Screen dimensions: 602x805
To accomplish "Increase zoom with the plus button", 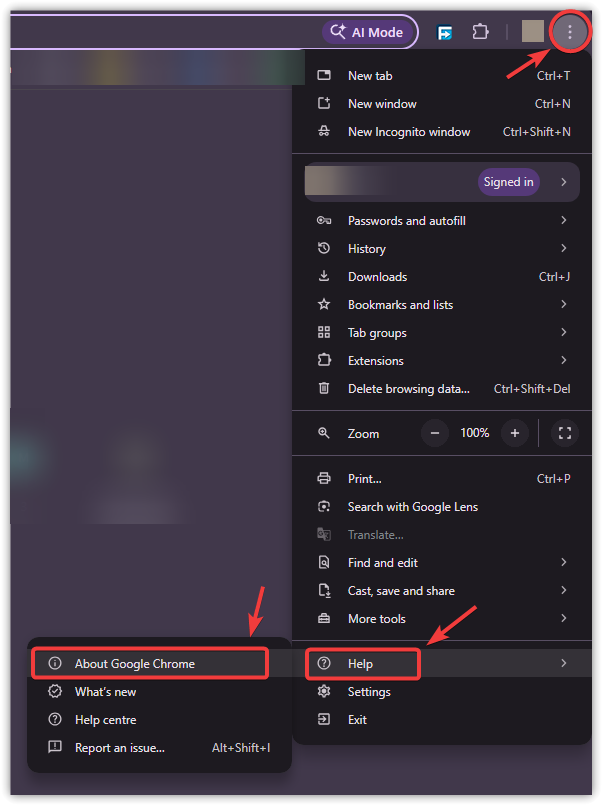I will (515, 433).
